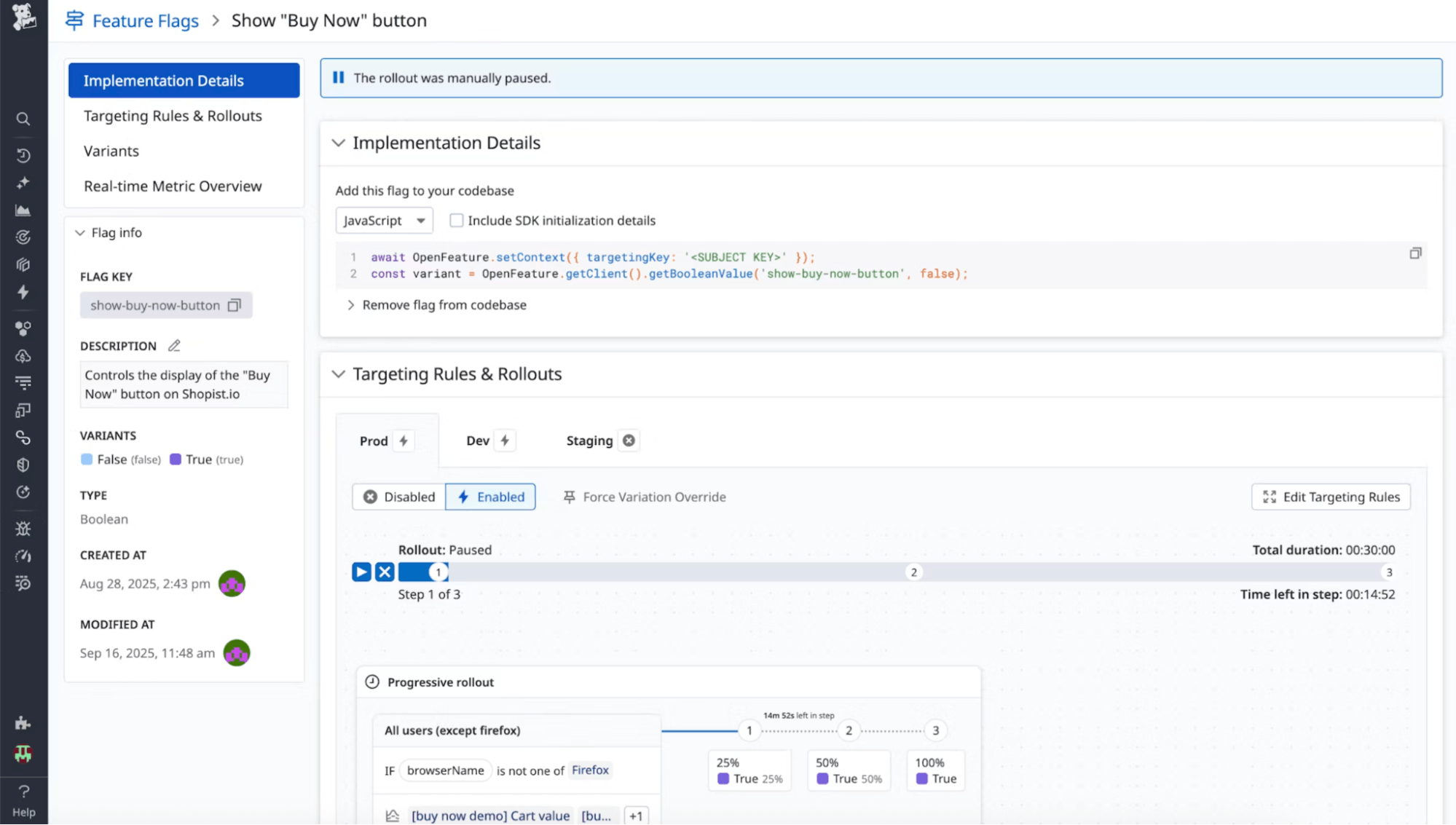Select the Enabled state toggle
Image resolution: width=1456 pixels, height=825 pixels.
click(490, 497)
